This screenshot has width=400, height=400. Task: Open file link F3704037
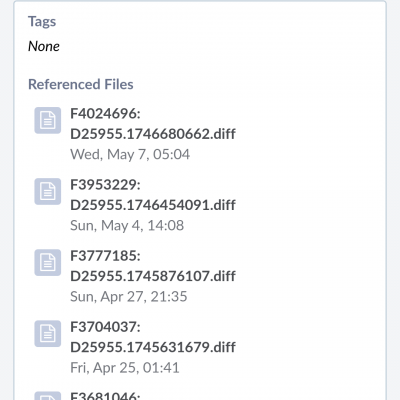click(x=105, y=327)
